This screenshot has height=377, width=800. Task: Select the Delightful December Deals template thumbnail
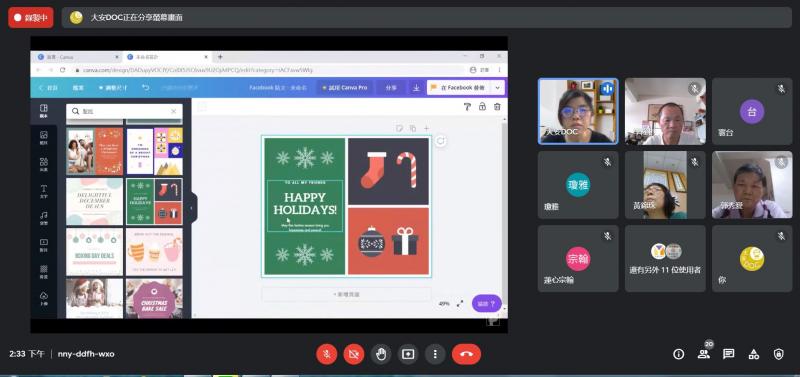(94, 202)
